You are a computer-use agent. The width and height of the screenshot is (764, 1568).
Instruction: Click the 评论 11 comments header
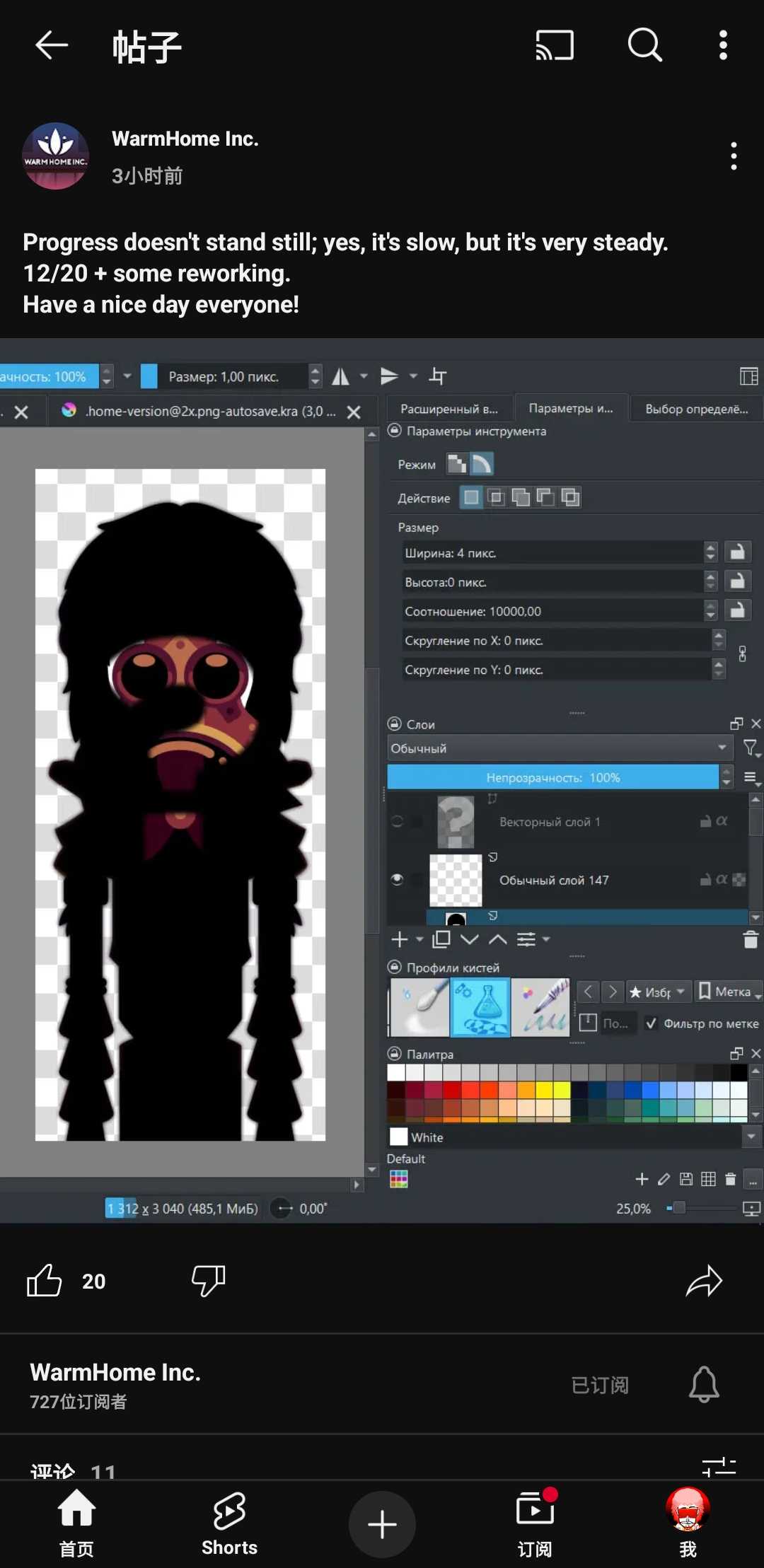click(72, 1472)
